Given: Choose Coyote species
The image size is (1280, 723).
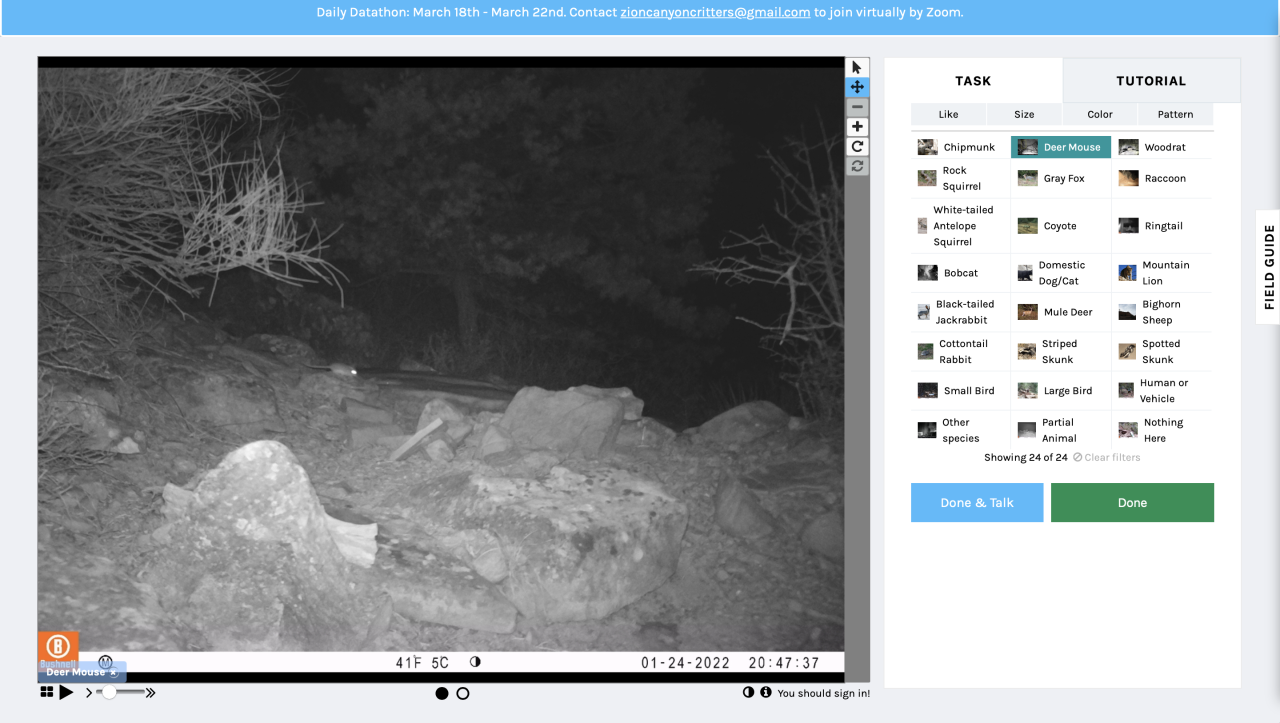Looking at the screenshot, I should pos(1061,226).
